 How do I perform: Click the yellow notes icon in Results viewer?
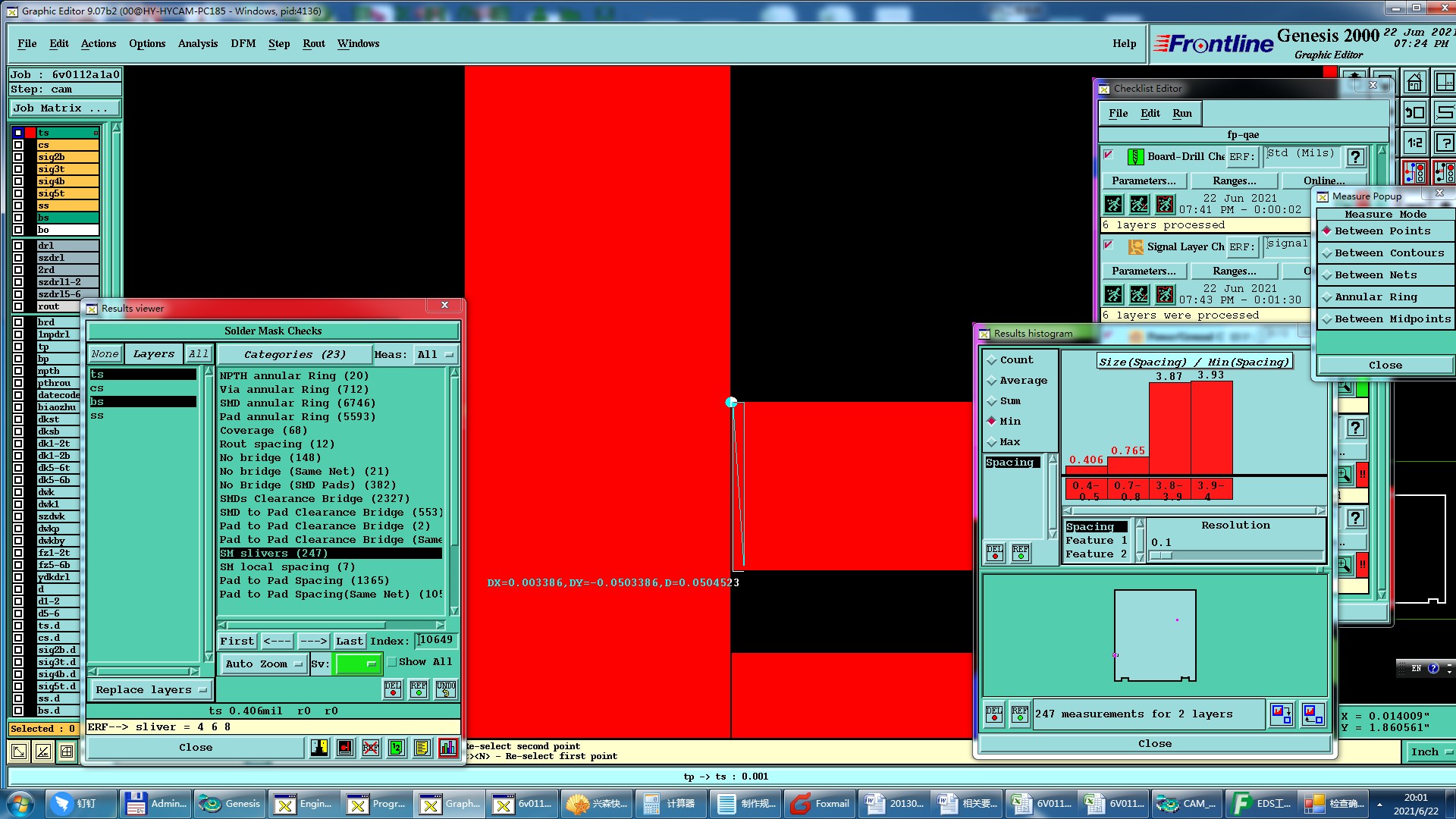tap(422, 748)
